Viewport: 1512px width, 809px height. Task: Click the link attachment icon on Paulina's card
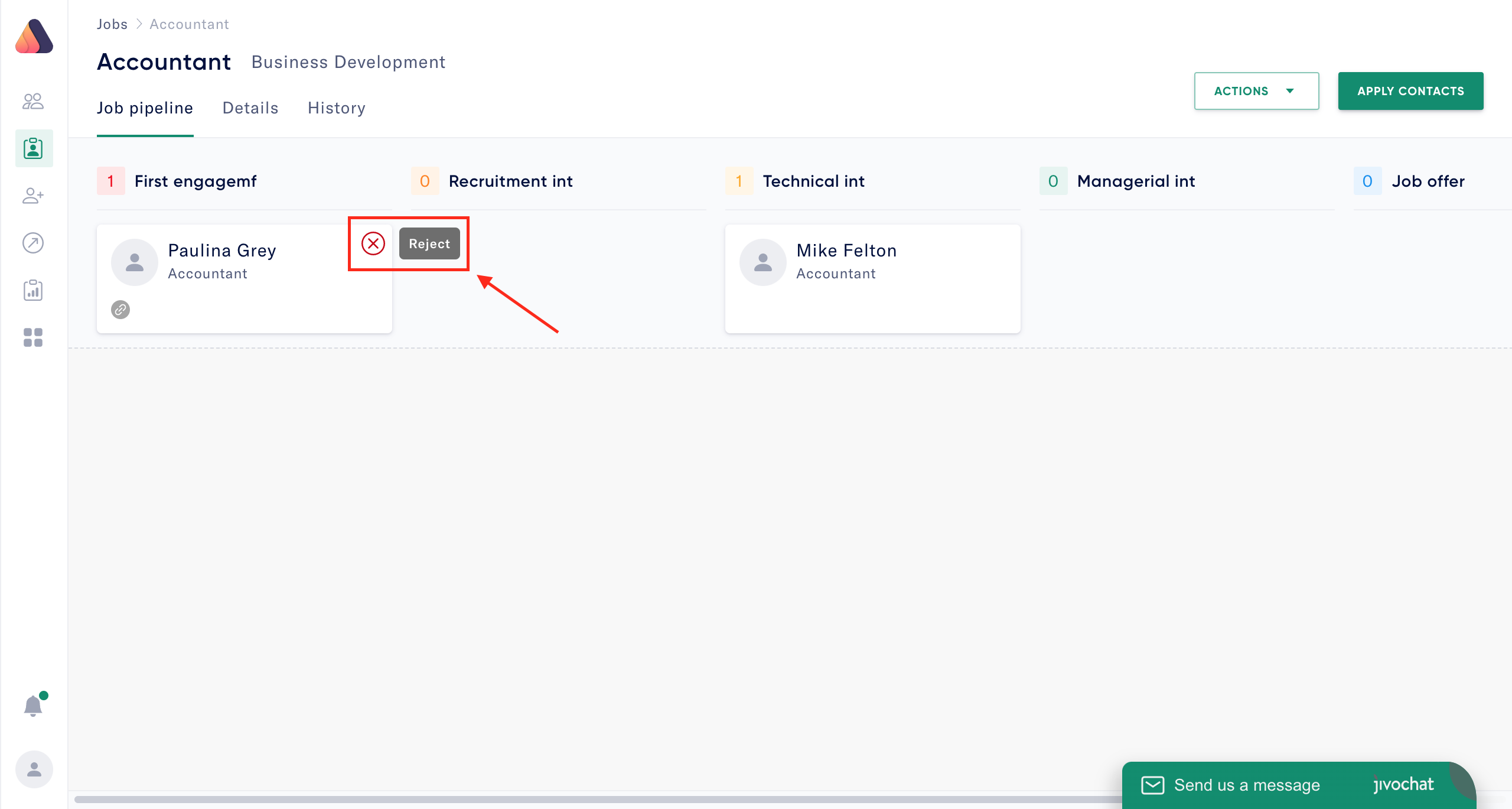(120, 310)
